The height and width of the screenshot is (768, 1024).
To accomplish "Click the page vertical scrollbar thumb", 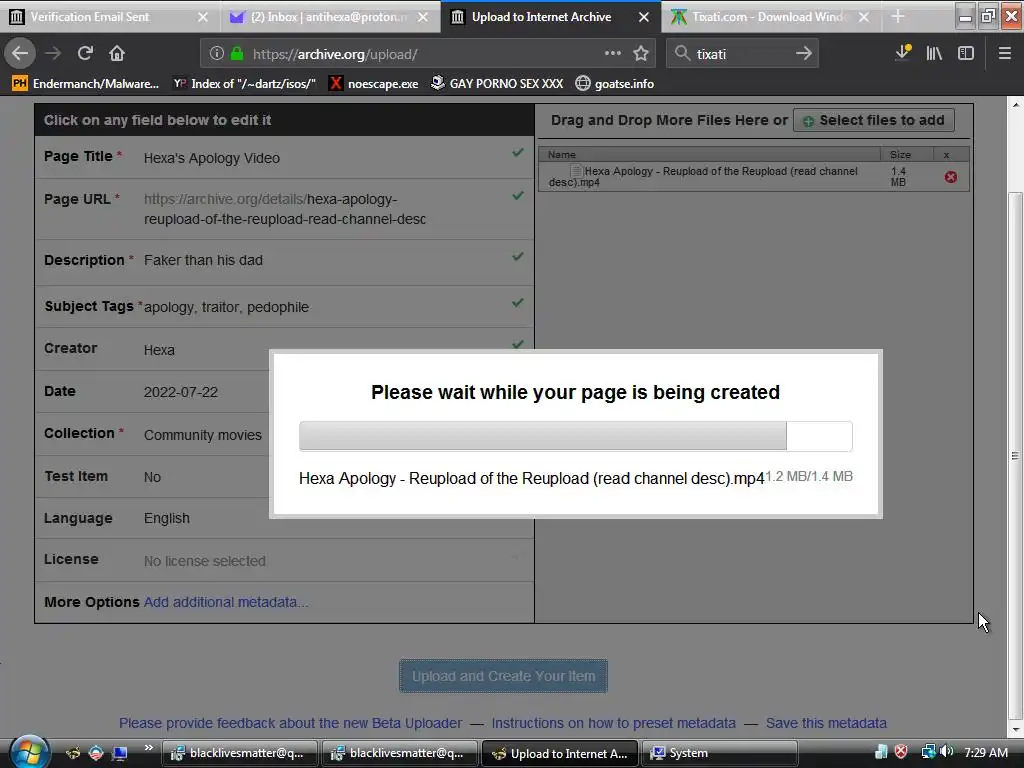I will 1014,455.
